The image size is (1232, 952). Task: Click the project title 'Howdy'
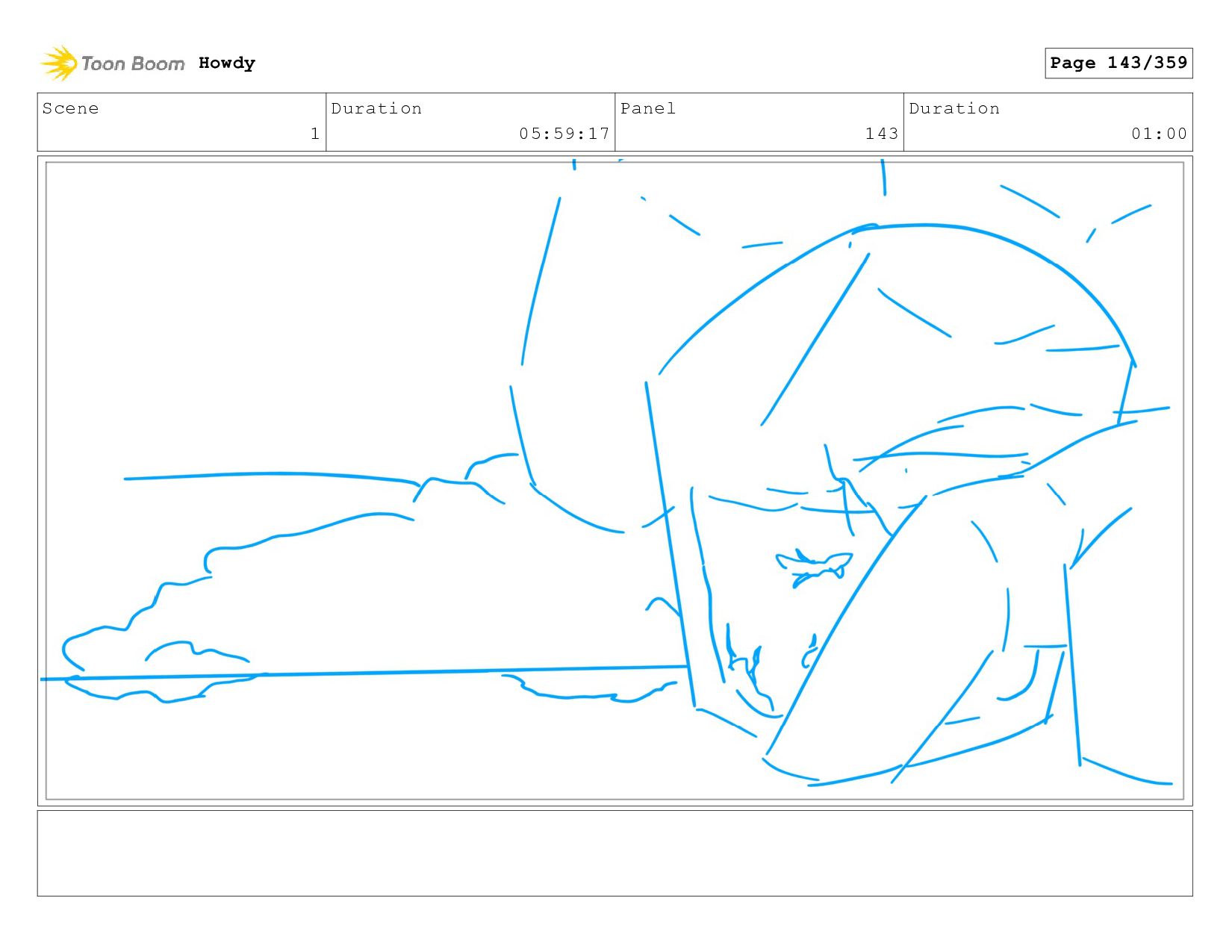227,63
